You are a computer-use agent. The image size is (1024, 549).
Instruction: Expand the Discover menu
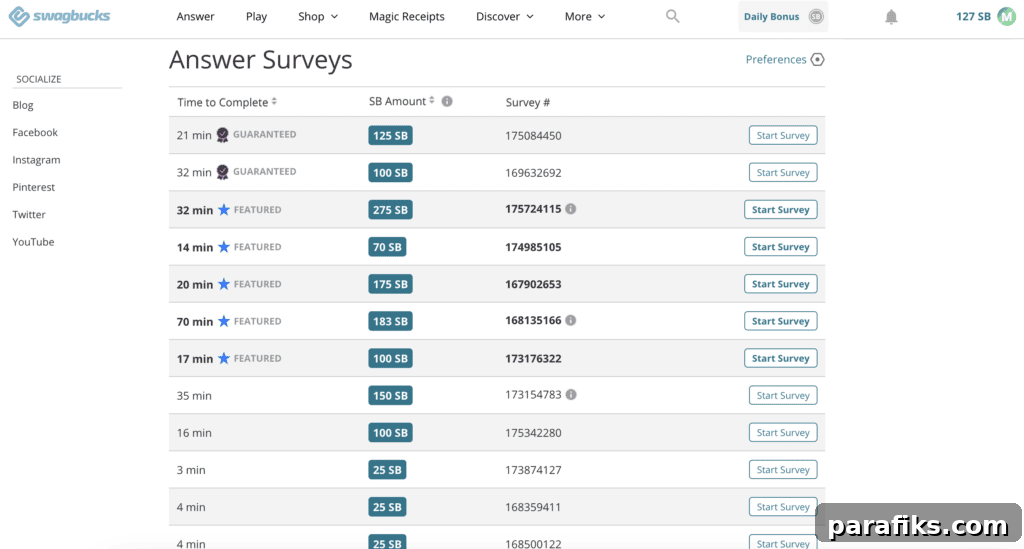point(505,16)
